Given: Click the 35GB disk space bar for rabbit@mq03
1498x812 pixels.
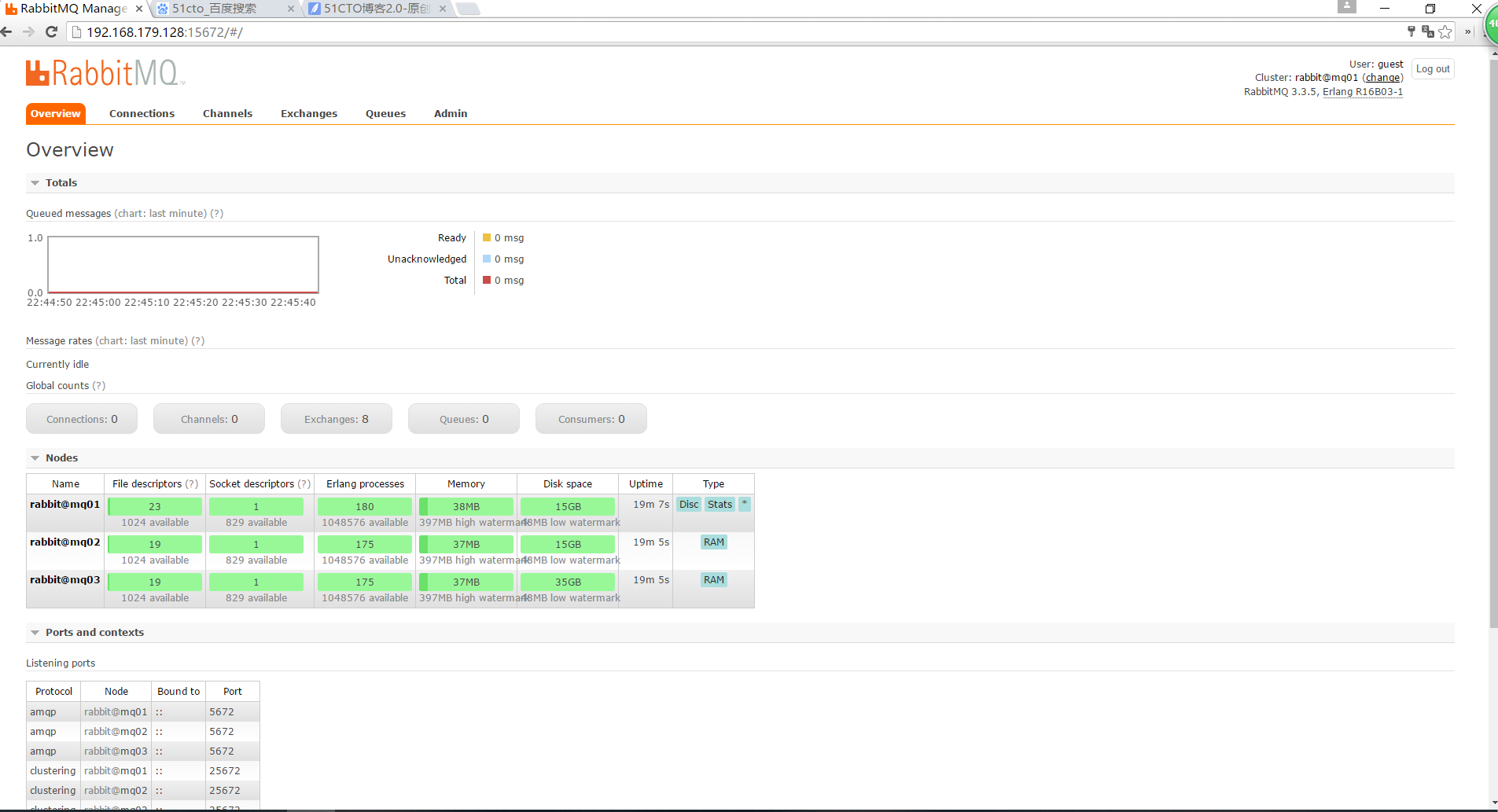Looking at the screenshot, I should coord(568,582).
